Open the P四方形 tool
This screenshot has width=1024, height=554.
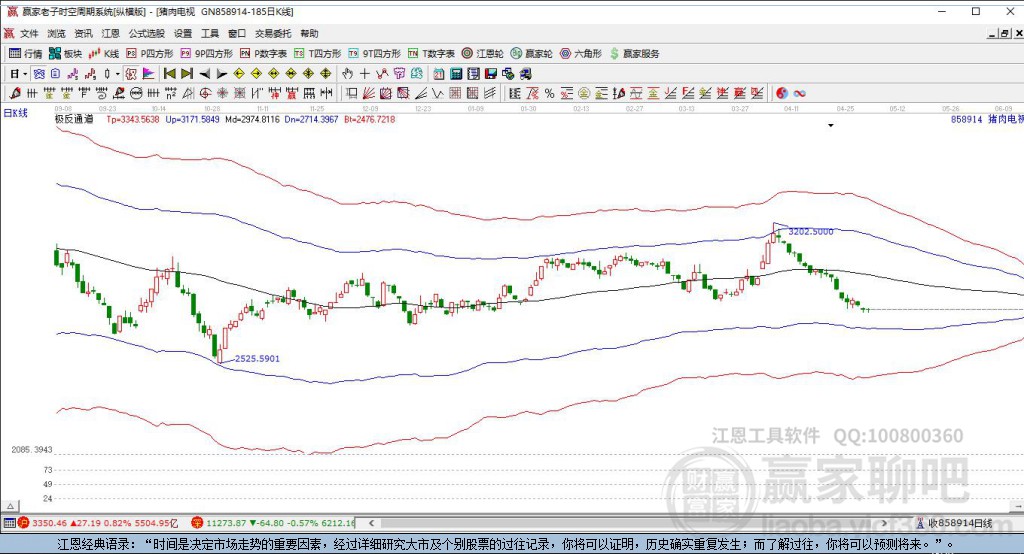pos(150,54)
